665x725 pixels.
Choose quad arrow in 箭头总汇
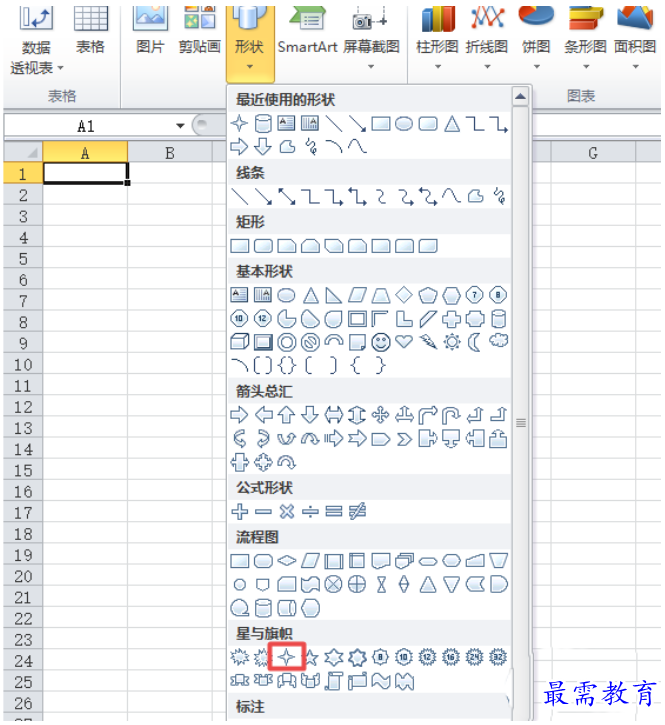point(381,415)
